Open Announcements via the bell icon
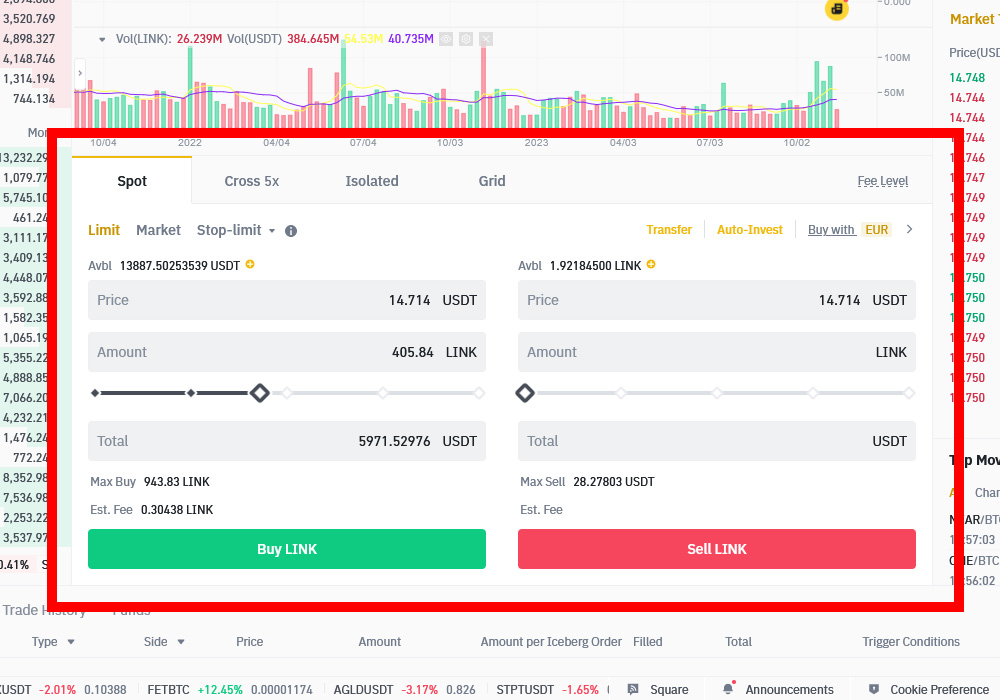 tap(730, 690)
